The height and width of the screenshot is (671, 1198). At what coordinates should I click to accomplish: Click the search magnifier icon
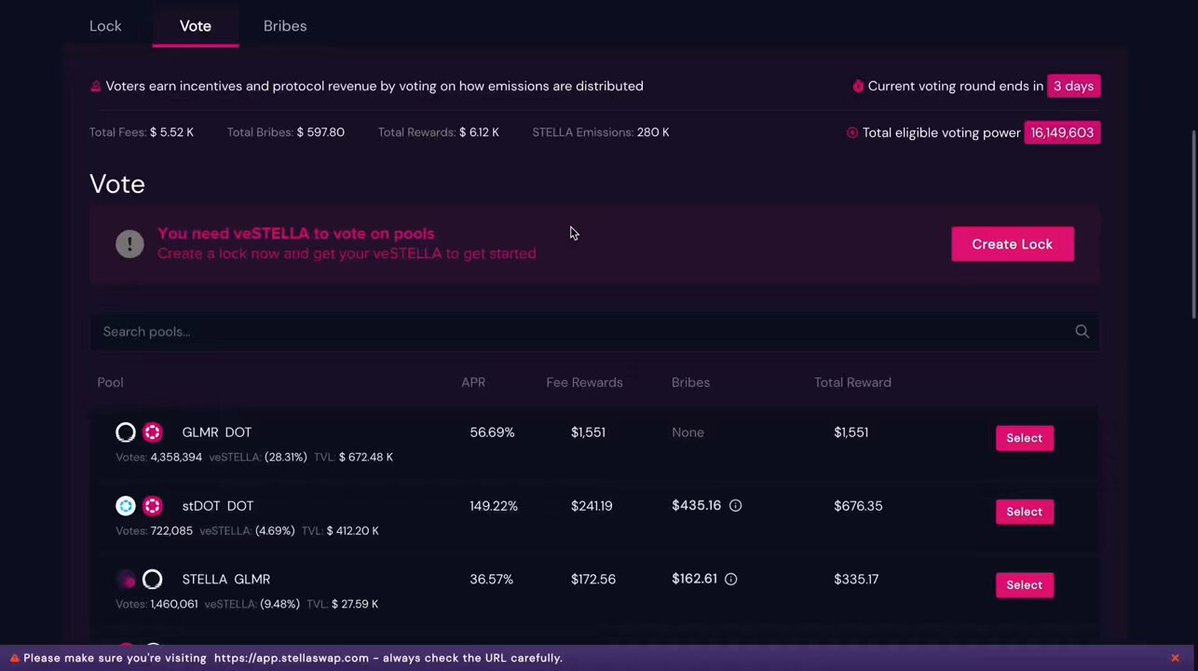1082,331
